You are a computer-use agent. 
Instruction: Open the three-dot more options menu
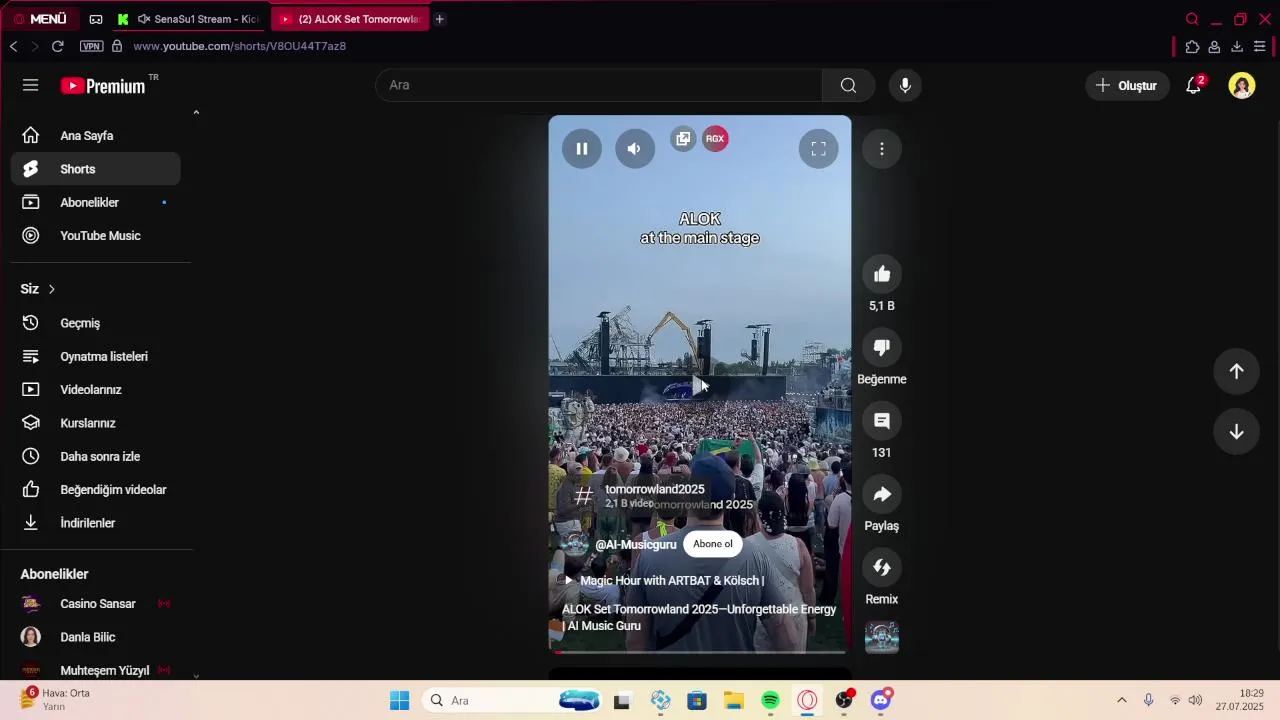881,149
